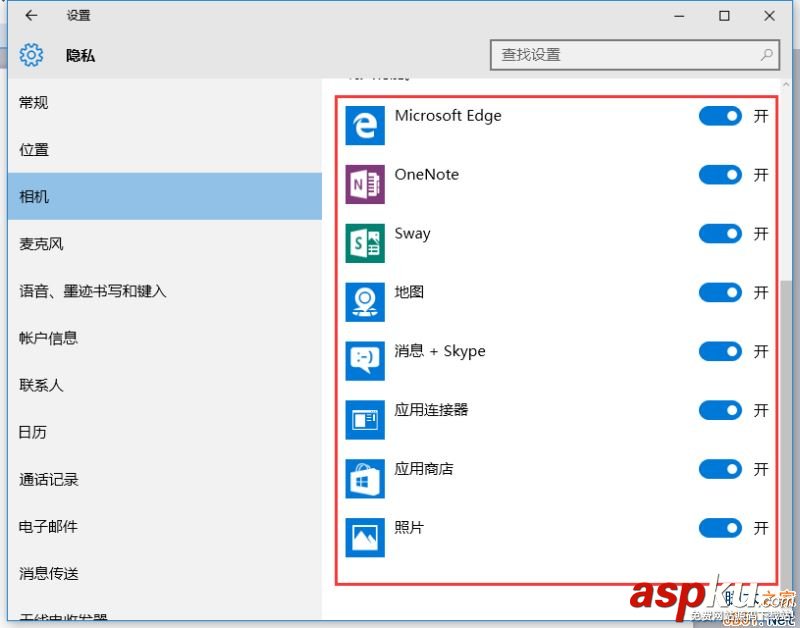Image resolution: width=800 pixels, height=628 pixels.
Task: Maximize the Settings window
Action: pos(724,16)
